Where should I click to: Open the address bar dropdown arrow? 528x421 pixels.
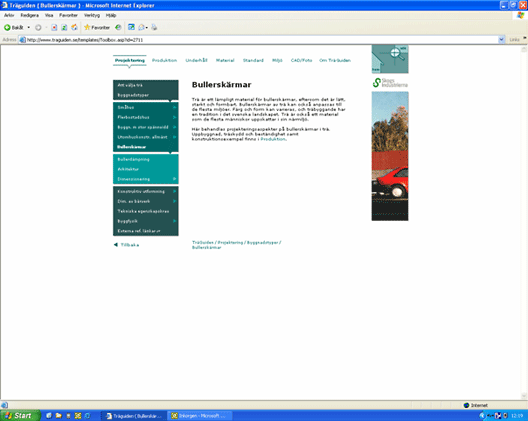[x=501, y=40]
